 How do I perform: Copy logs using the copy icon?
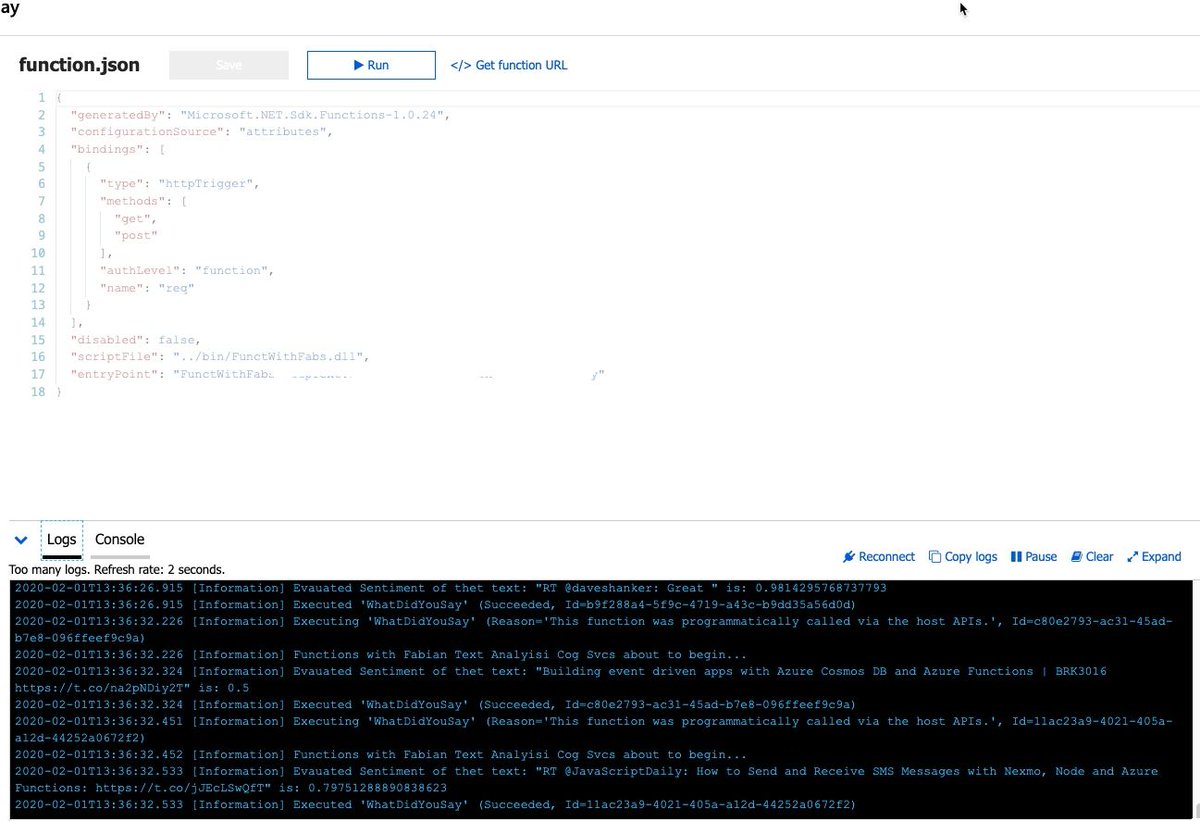click(937, 556)
